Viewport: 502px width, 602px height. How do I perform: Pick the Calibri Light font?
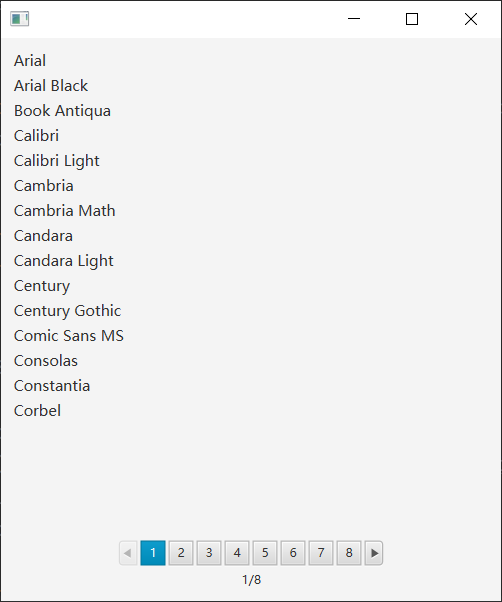tap(56, 161)
